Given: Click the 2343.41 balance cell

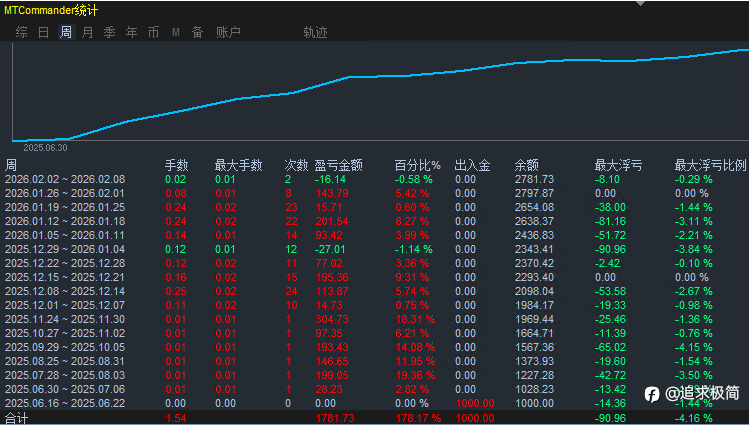Looking at the screenshot, I should pyautogui.click(x=535, y=249).
